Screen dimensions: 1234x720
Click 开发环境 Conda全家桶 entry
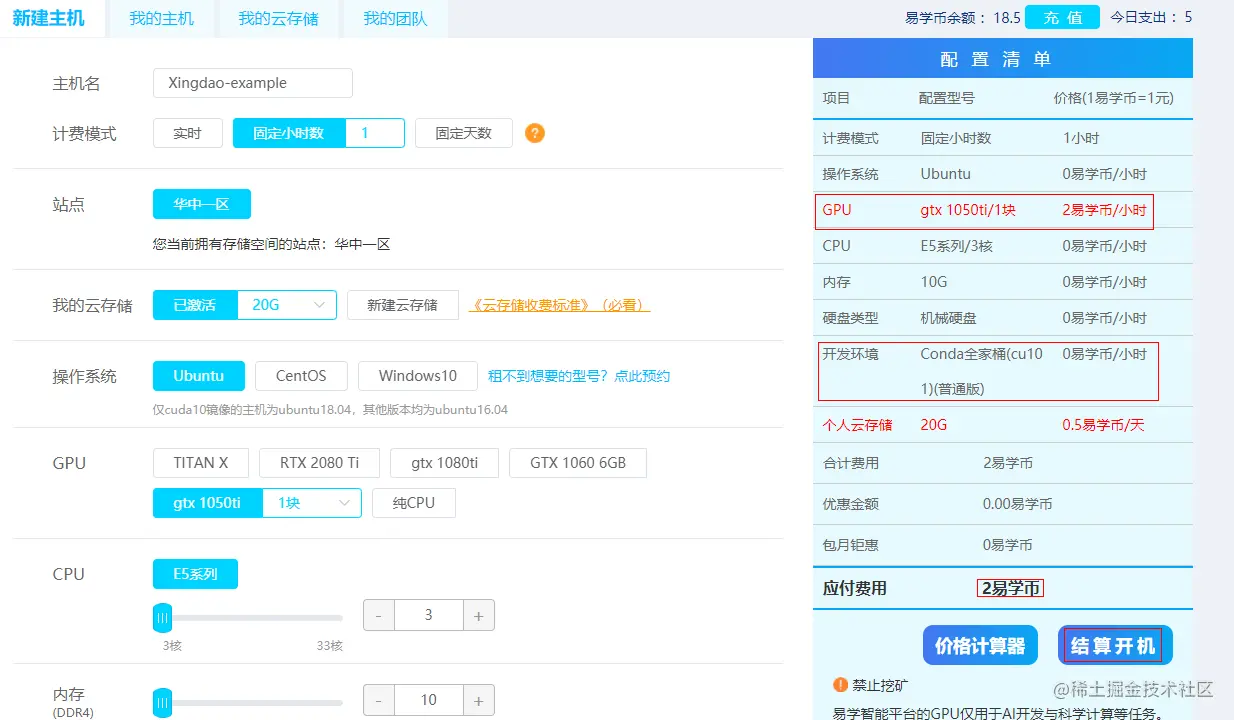[x=981, y=371]
